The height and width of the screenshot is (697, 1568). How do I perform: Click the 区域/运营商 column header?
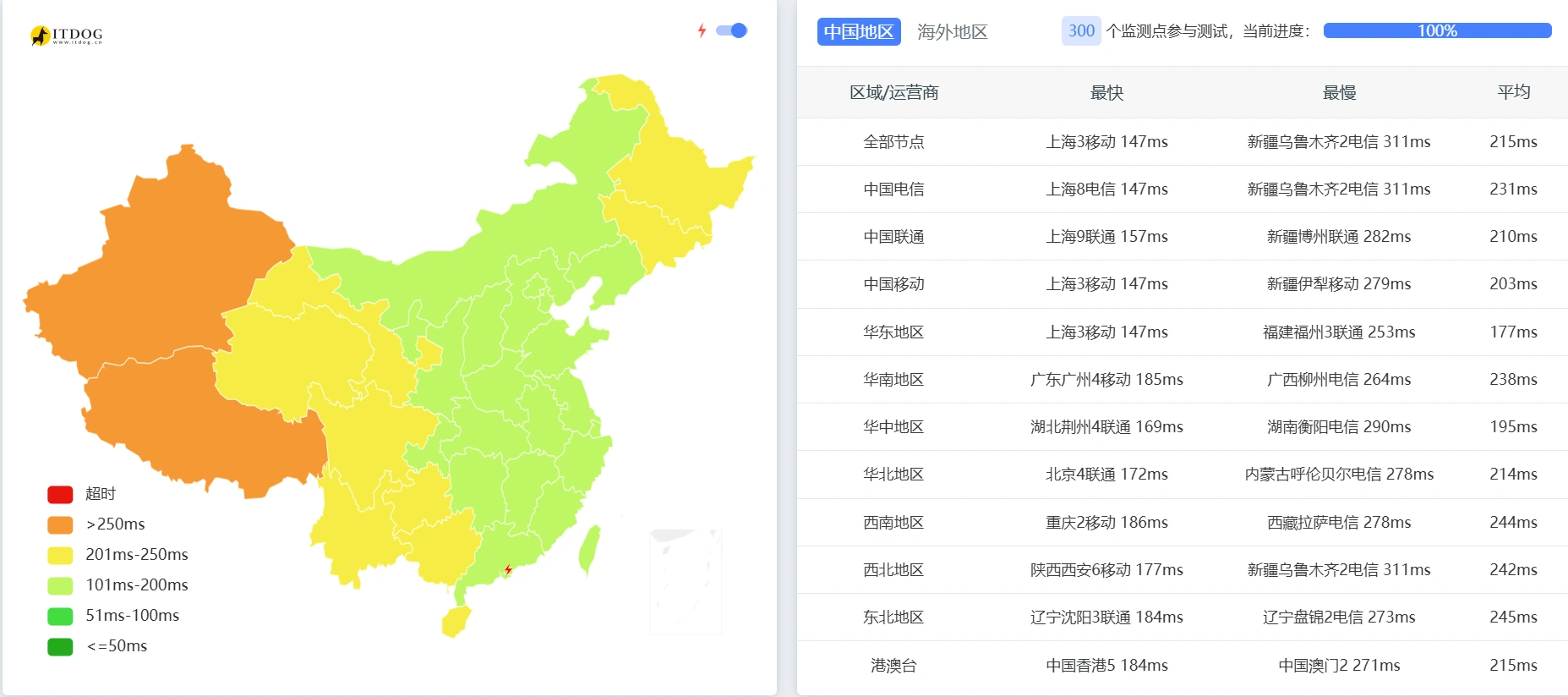point(893,92)
